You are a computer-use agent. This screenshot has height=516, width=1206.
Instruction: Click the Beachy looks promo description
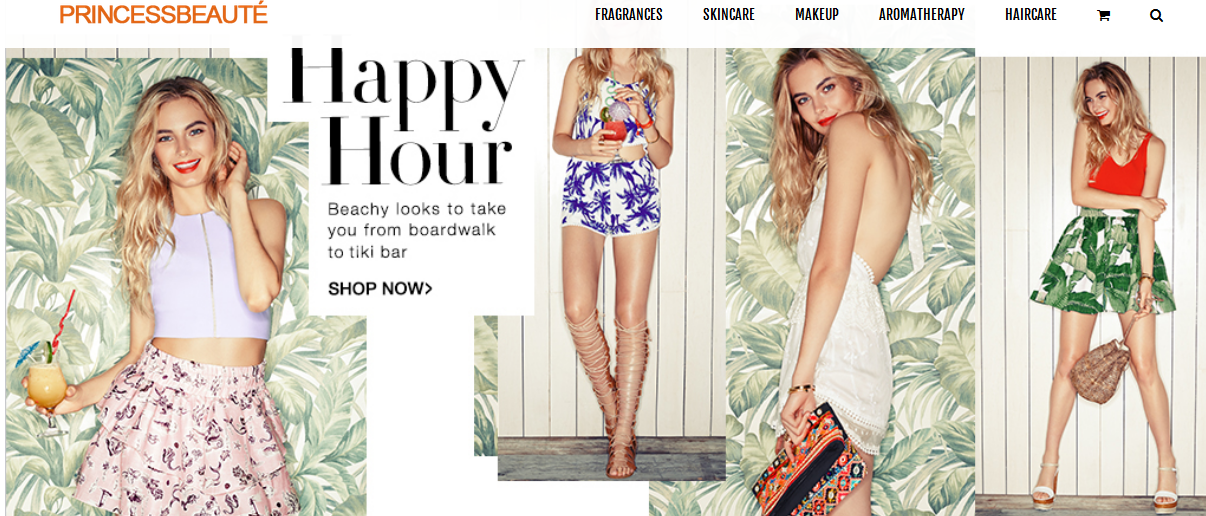pos(417,231)
